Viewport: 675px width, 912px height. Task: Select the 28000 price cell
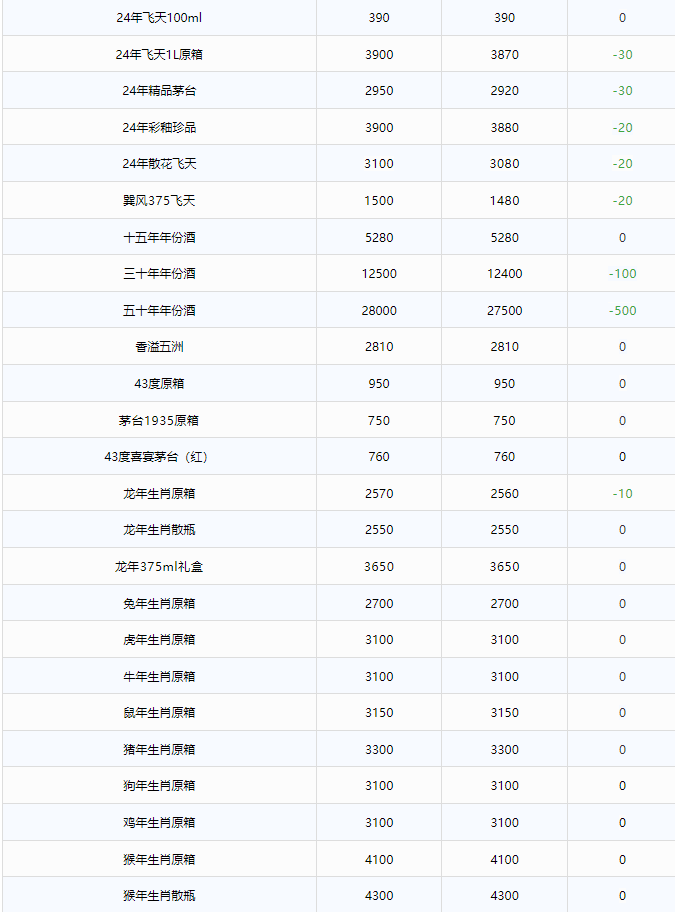tap(379, 311)
